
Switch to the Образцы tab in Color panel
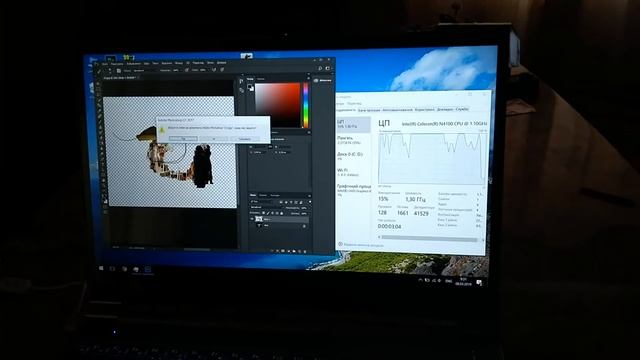coord(260,79)
